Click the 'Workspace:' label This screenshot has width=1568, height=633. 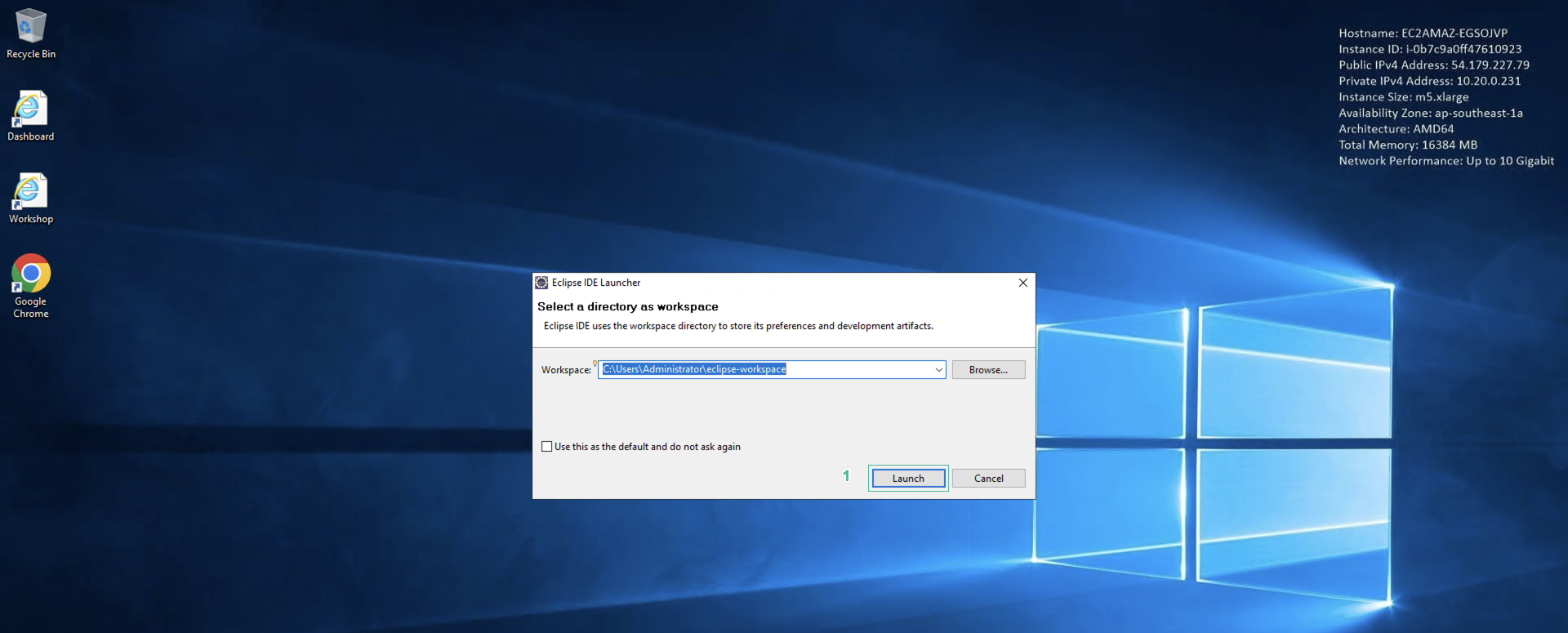566,370
